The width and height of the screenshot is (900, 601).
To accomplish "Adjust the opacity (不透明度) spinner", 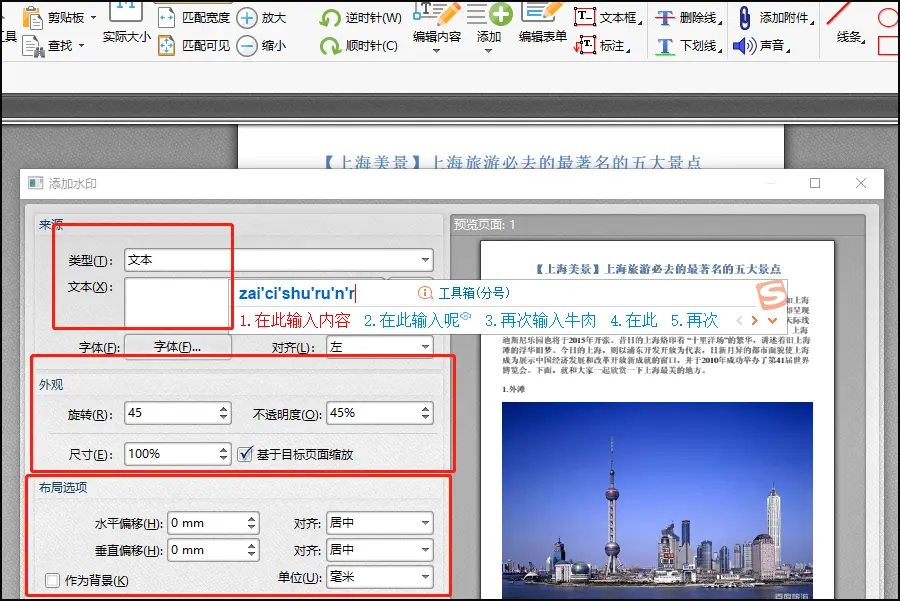I will [425, 413].
